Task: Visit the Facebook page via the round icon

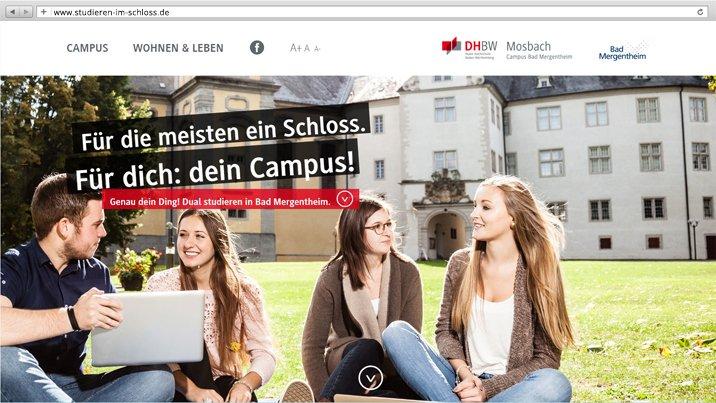Action: pyautogui.click(x=257, y=47)
